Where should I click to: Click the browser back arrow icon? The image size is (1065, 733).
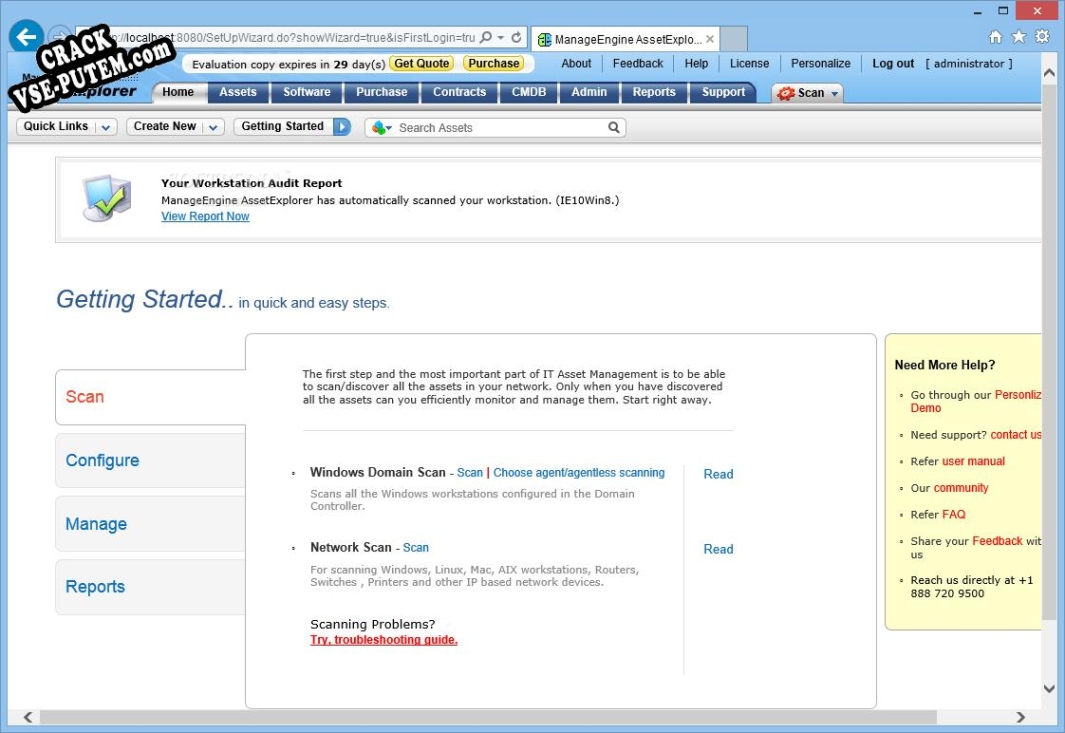pos(26,36)
